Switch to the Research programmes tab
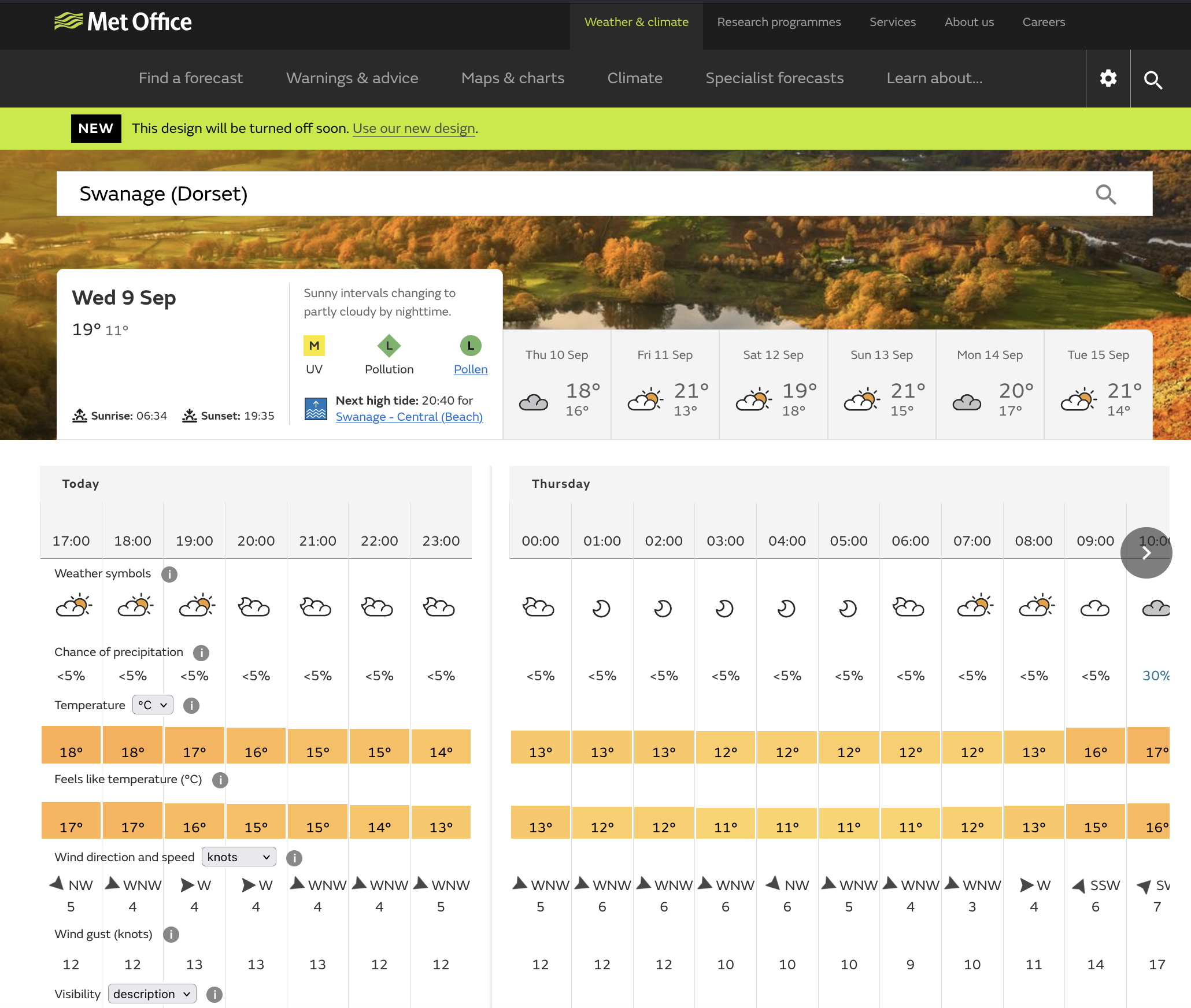 [x=779, y=22]
